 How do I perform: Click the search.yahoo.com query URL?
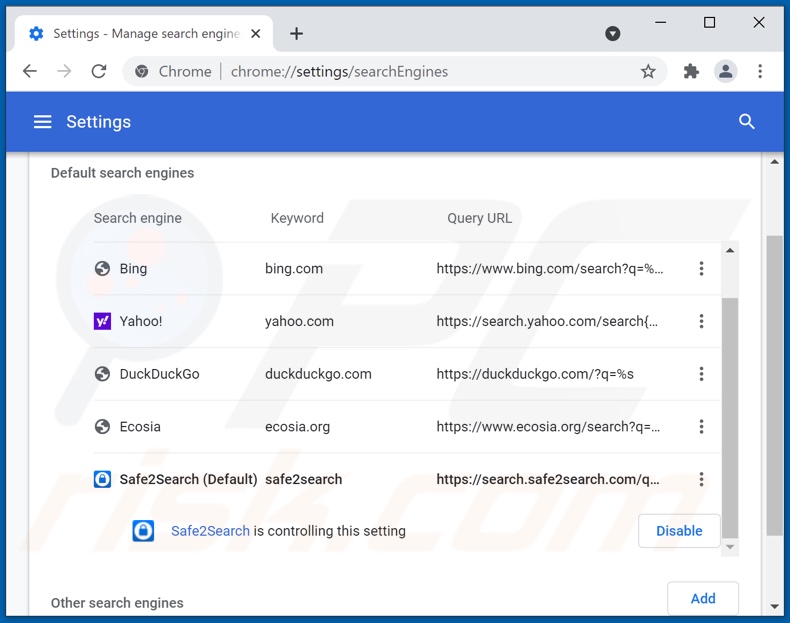point(547,321)
